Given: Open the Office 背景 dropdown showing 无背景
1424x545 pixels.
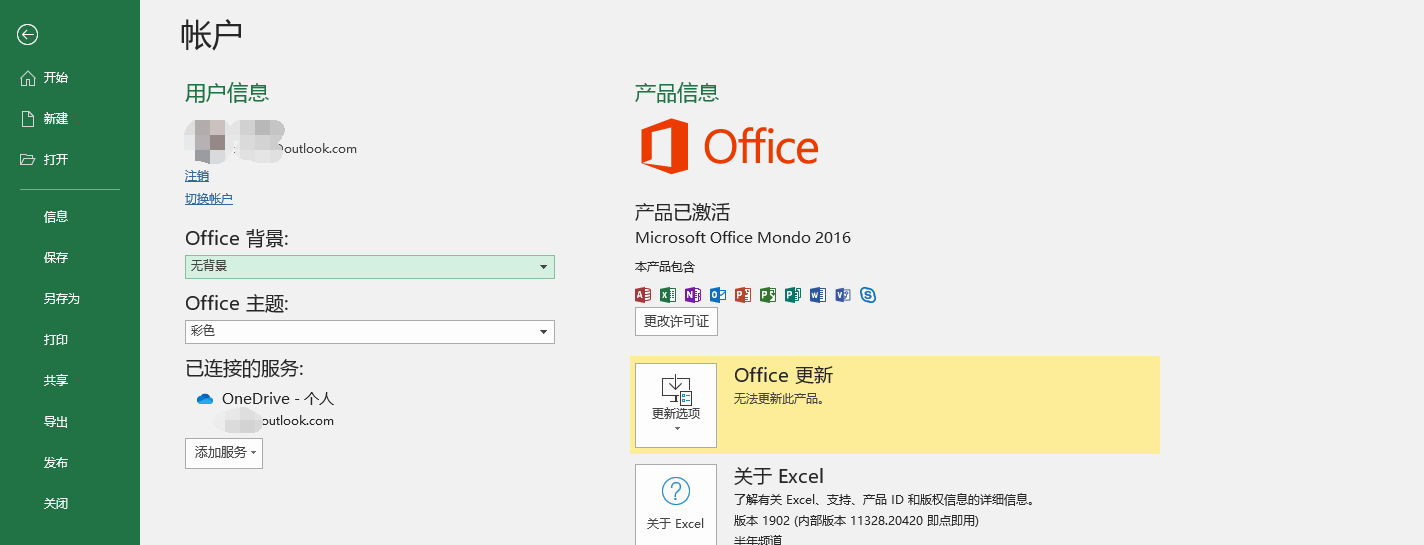Looking at the screenshot, I should pyautogui.click(x=370, y=267).
